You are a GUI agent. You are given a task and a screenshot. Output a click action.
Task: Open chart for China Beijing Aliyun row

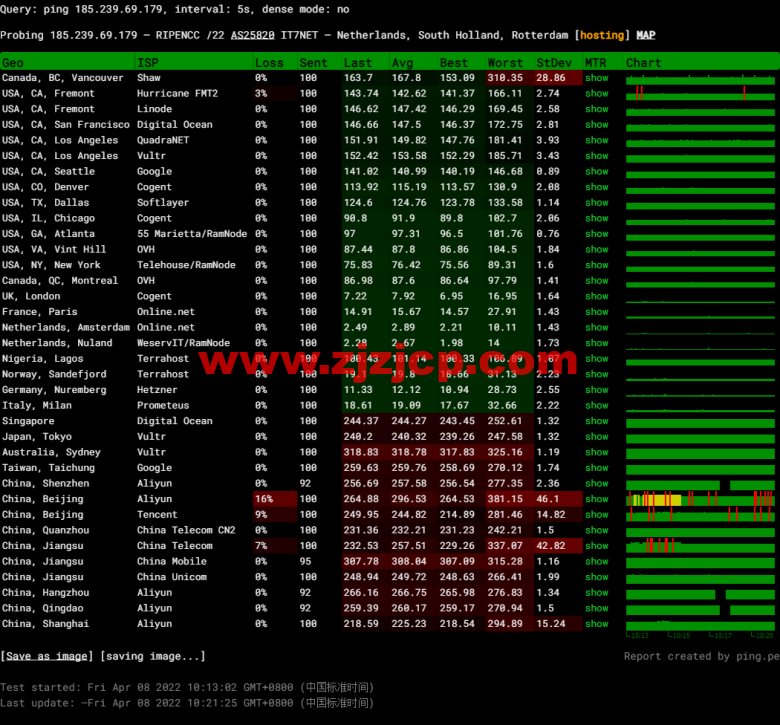point(700,499)
